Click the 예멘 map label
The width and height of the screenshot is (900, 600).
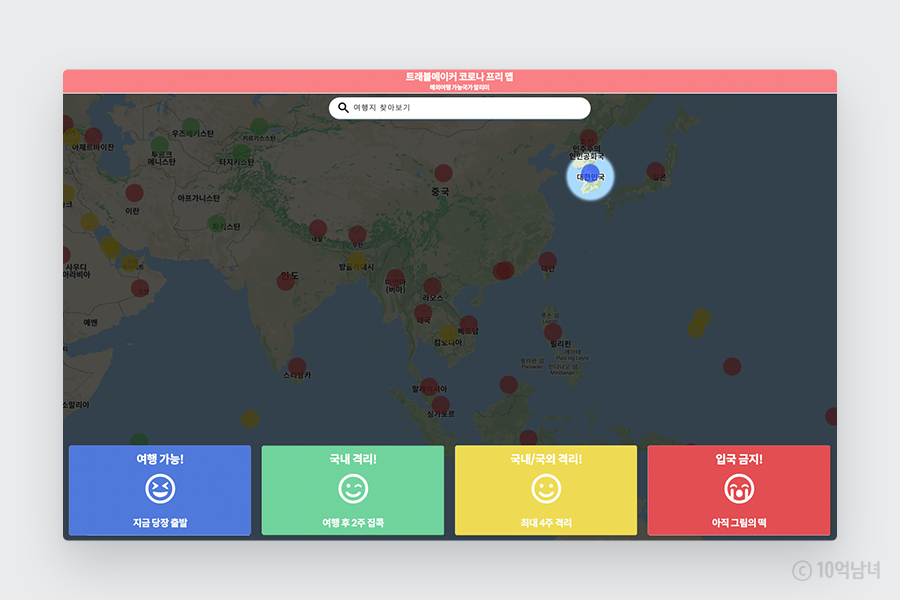coord(91,323)
